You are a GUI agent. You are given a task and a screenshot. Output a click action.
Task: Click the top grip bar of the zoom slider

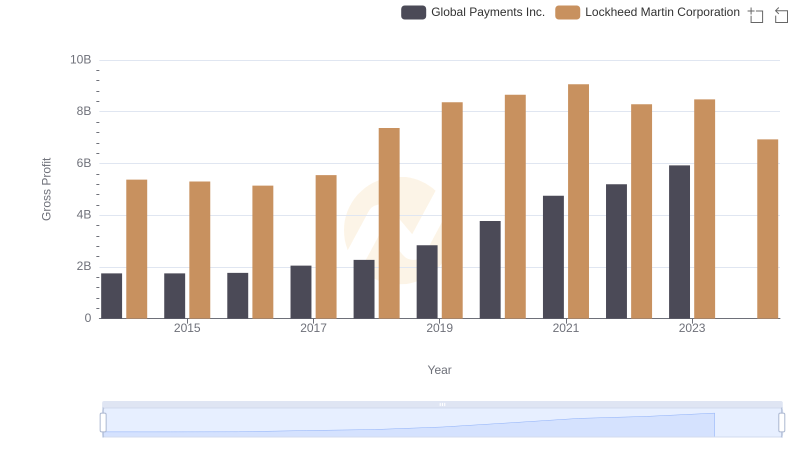pos(442,404)
